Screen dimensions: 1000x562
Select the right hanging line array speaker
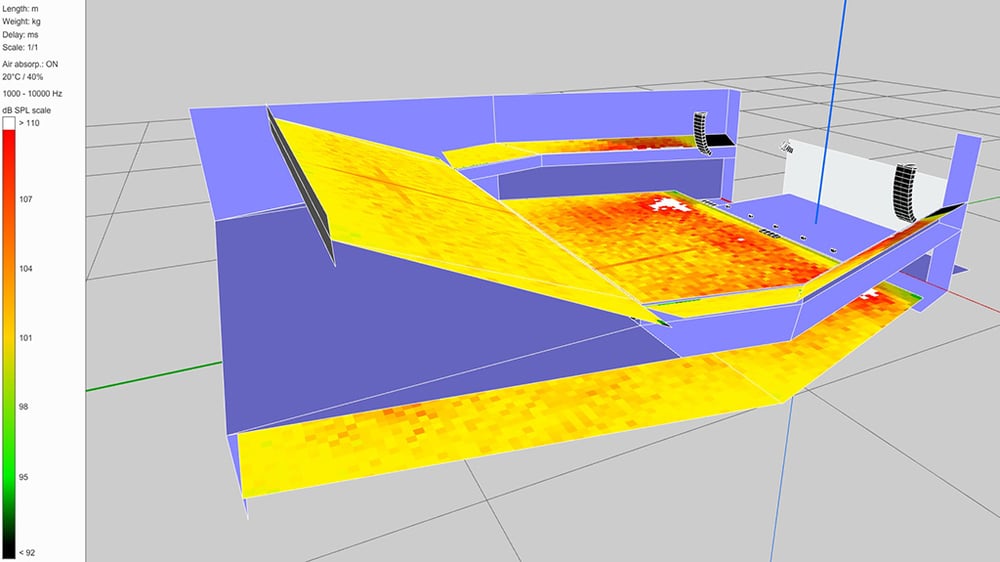pos(906,192)
